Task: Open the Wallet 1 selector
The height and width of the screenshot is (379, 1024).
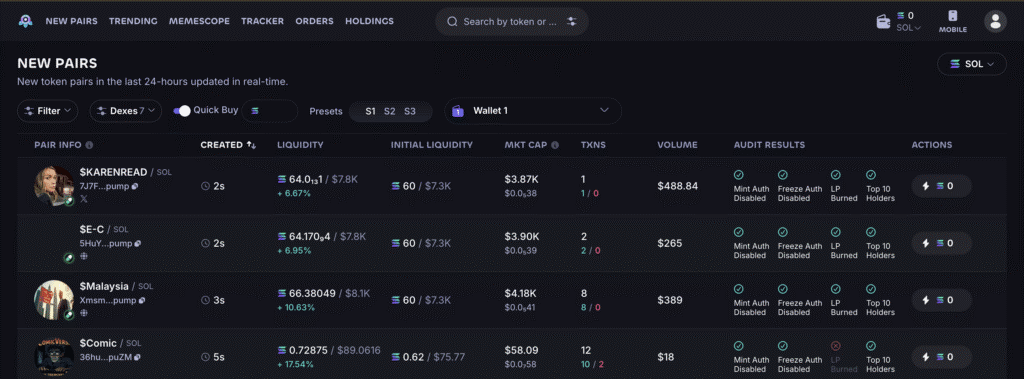Action: (x=533, y=111)
